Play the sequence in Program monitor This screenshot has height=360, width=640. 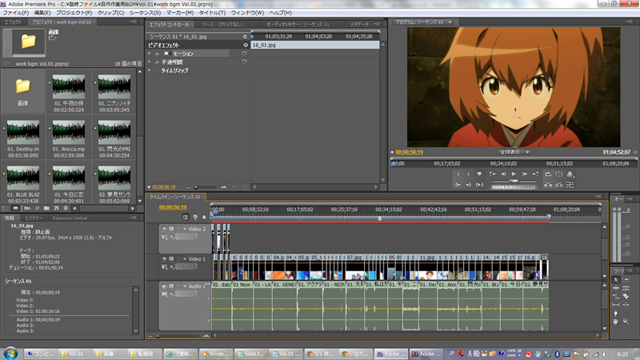514,174
